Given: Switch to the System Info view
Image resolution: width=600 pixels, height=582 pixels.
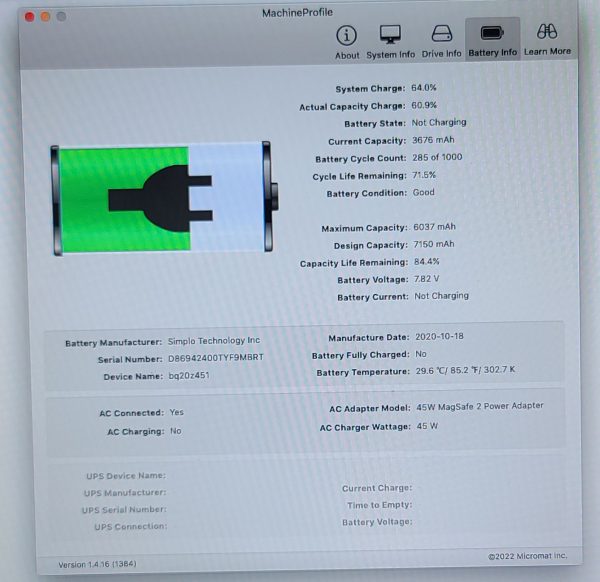Looking at the screenshot, I should (x=390, y=41).
